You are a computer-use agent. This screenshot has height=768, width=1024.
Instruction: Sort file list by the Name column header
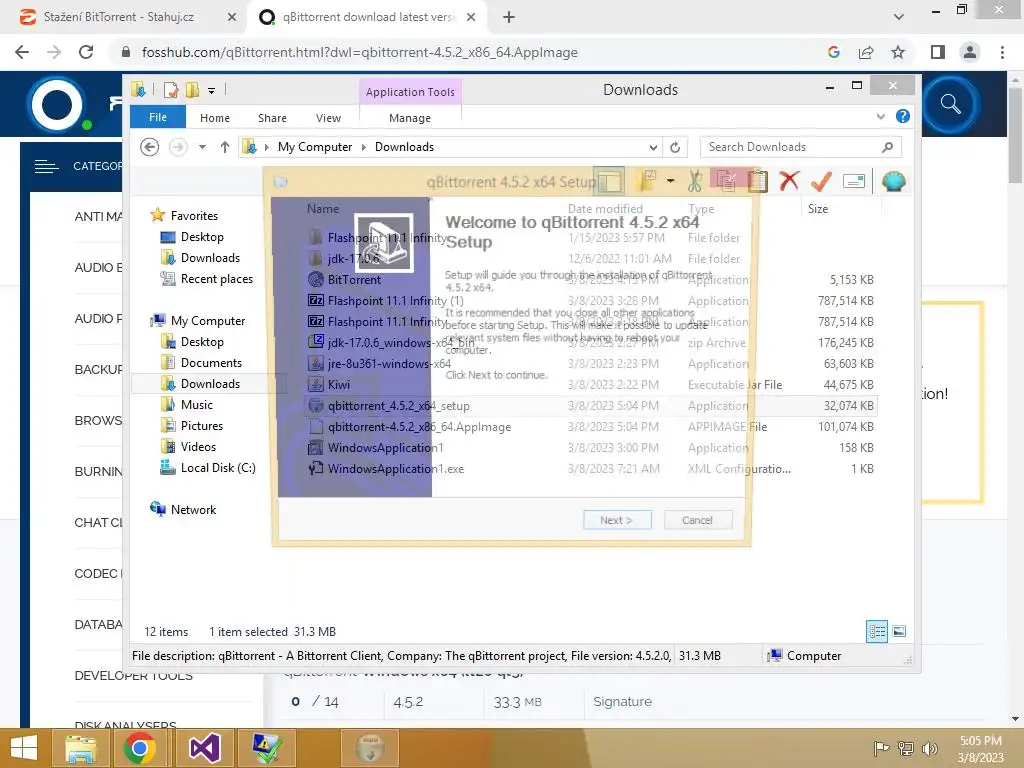tap(323, 209)
